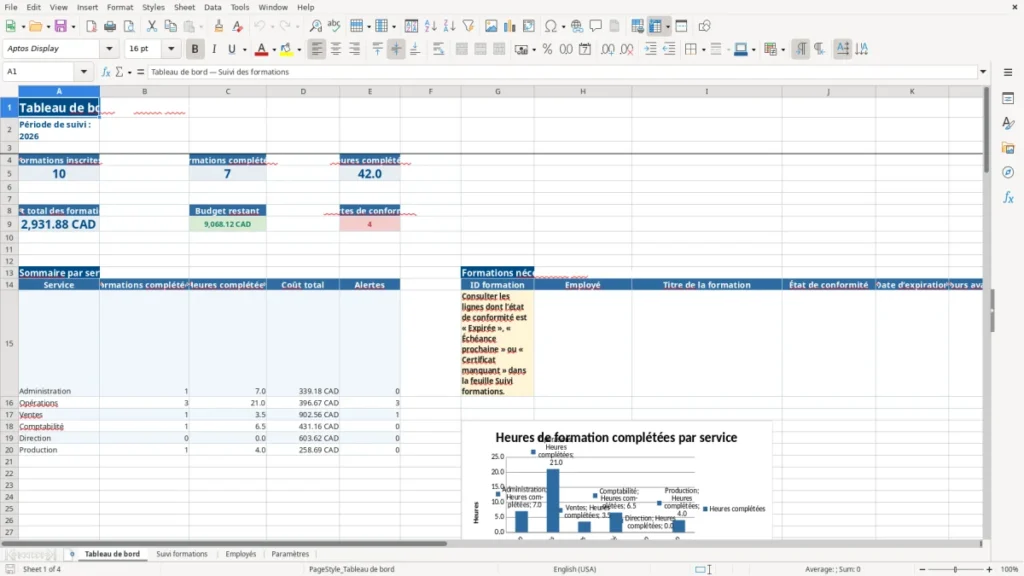Open the Format menu
This screenshot has width=1024, height=576.
(x=120, y=7)
